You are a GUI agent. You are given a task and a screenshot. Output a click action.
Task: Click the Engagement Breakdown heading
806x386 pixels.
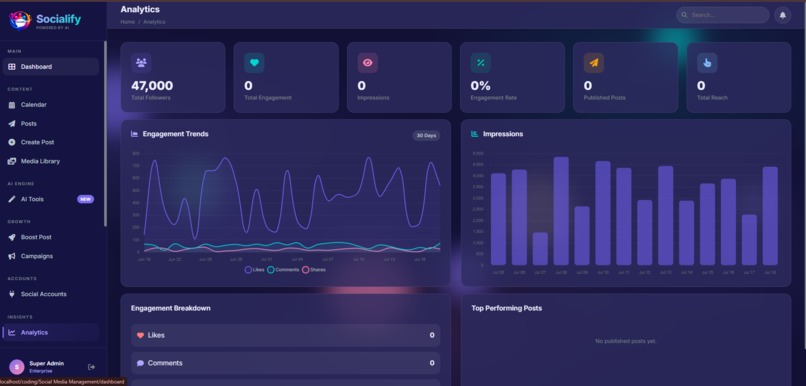click(x=171, y=308)
